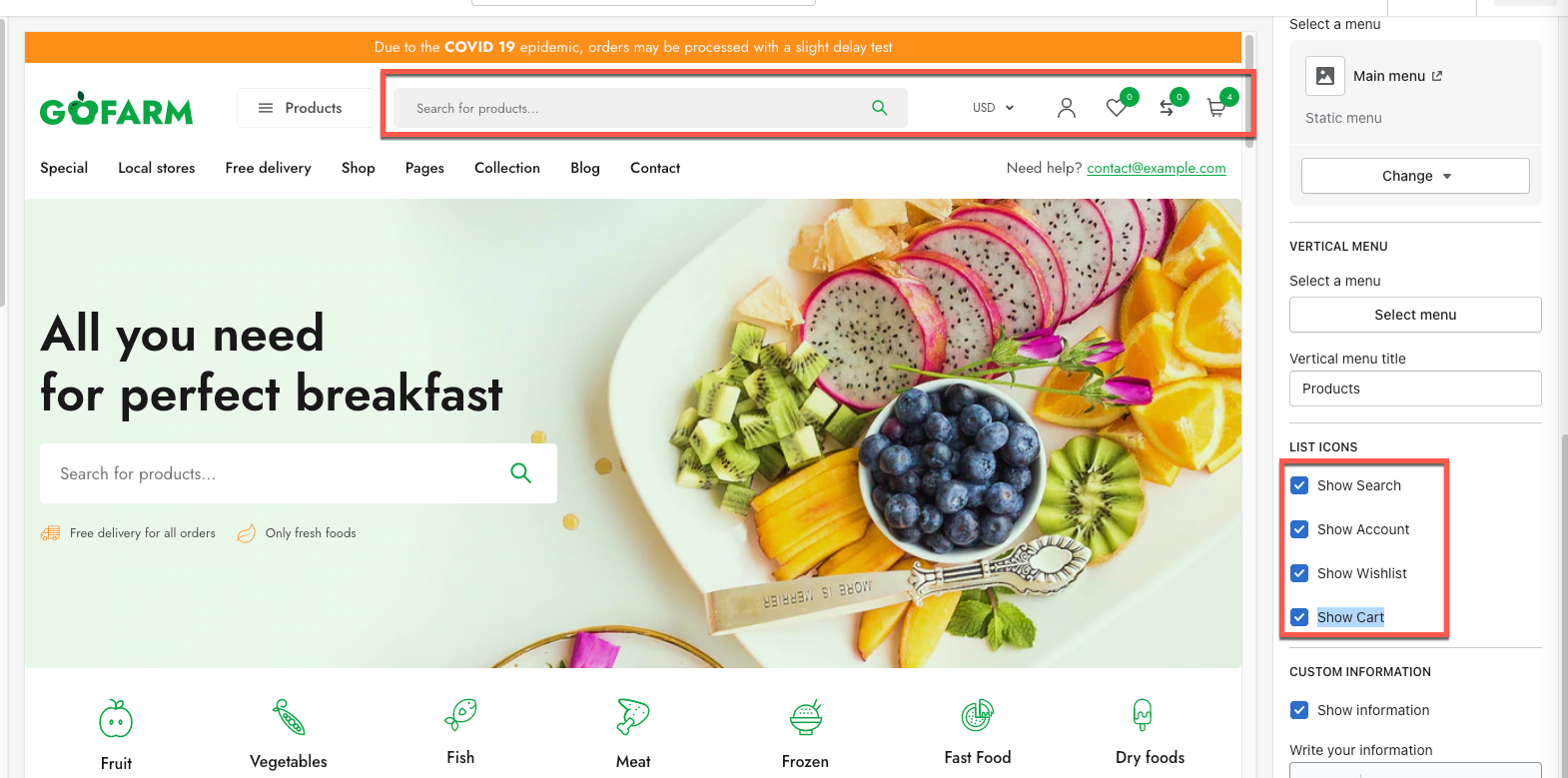Click the Vertical menu title field
The image size is (1568, 778).
(x=1415, y=389)
